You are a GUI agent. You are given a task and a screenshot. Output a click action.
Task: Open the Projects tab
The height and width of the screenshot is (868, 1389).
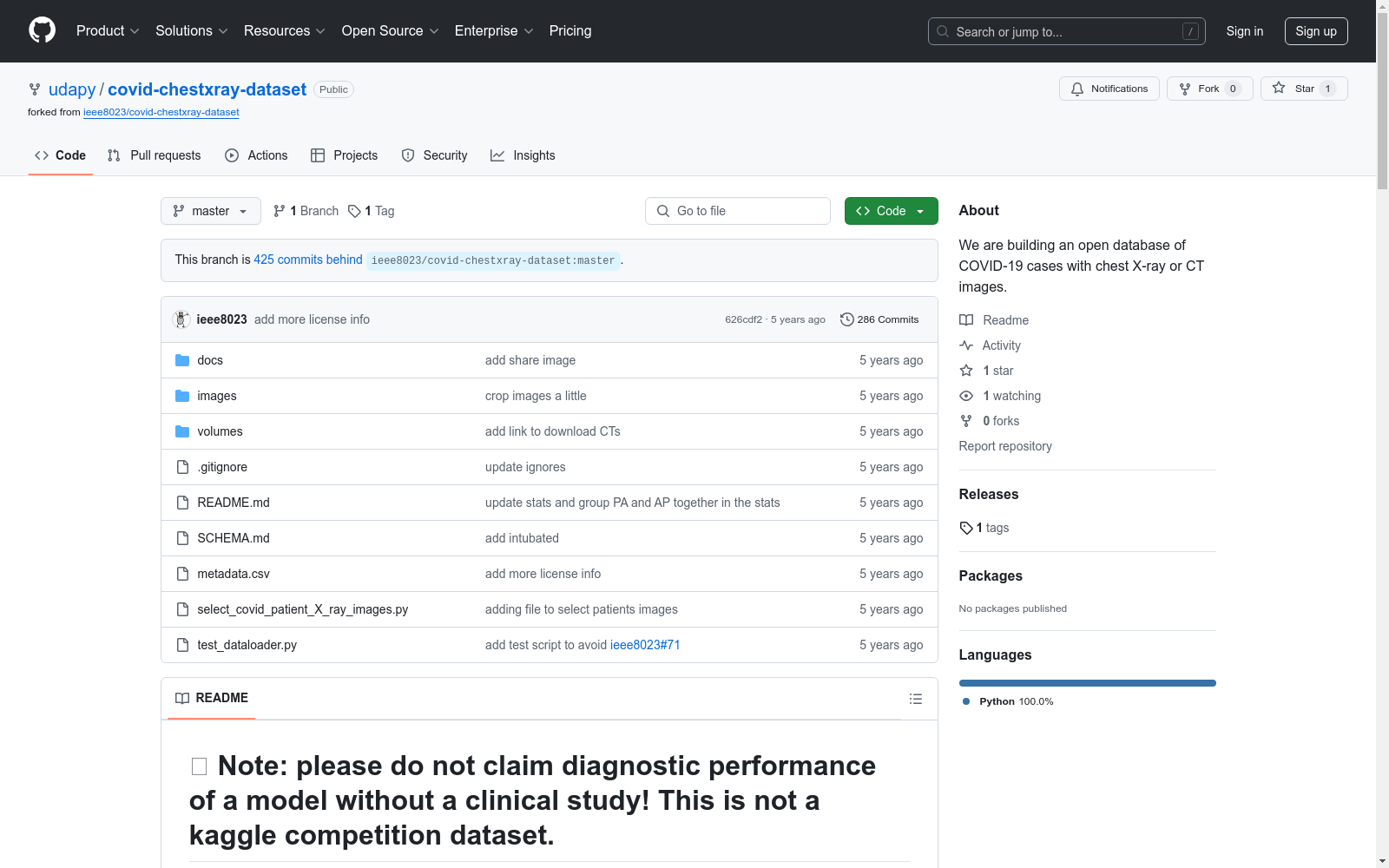[345, 155]
